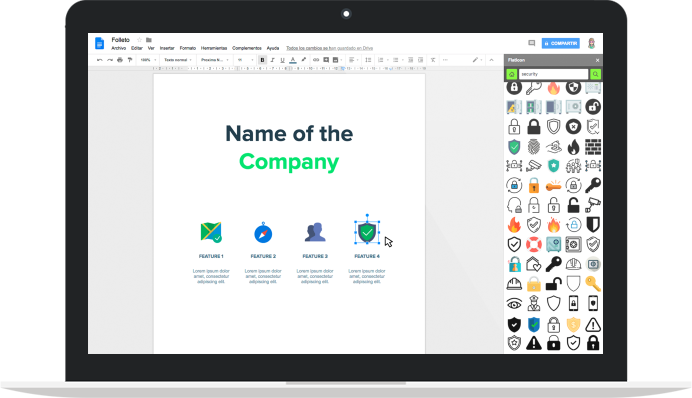
Task: Toggle italic formatting
Action: click(273, 60)
